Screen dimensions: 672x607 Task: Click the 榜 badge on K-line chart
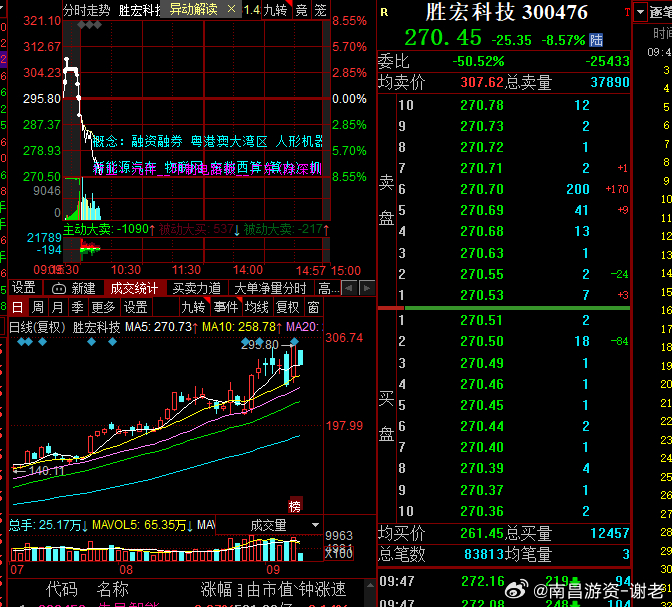295,507
